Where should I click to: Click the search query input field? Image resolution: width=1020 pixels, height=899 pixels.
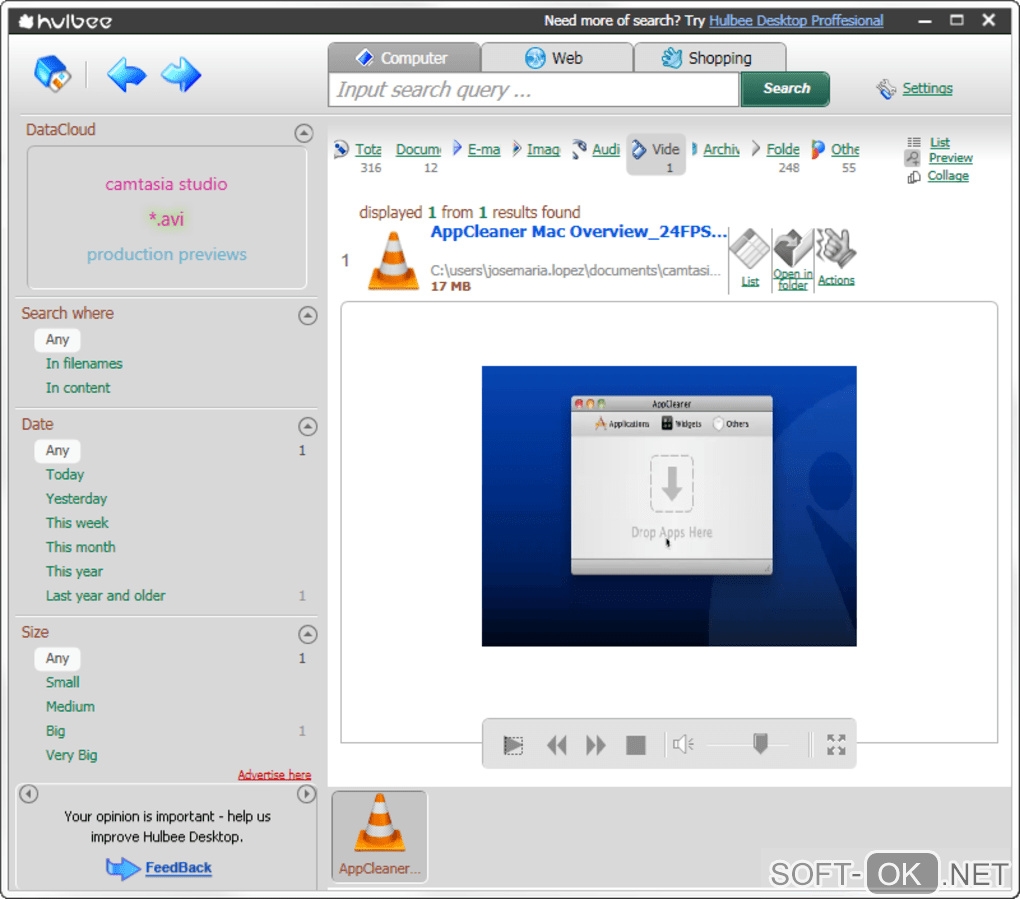[x=534, y=90]
